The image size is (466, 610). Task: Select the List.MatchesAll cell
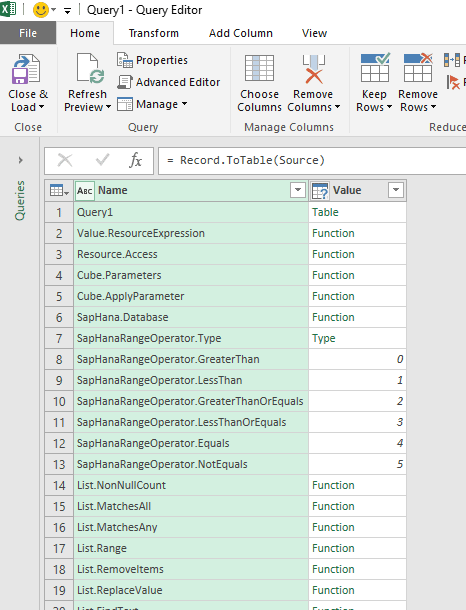pyautogui.click(x=191, y=506)
